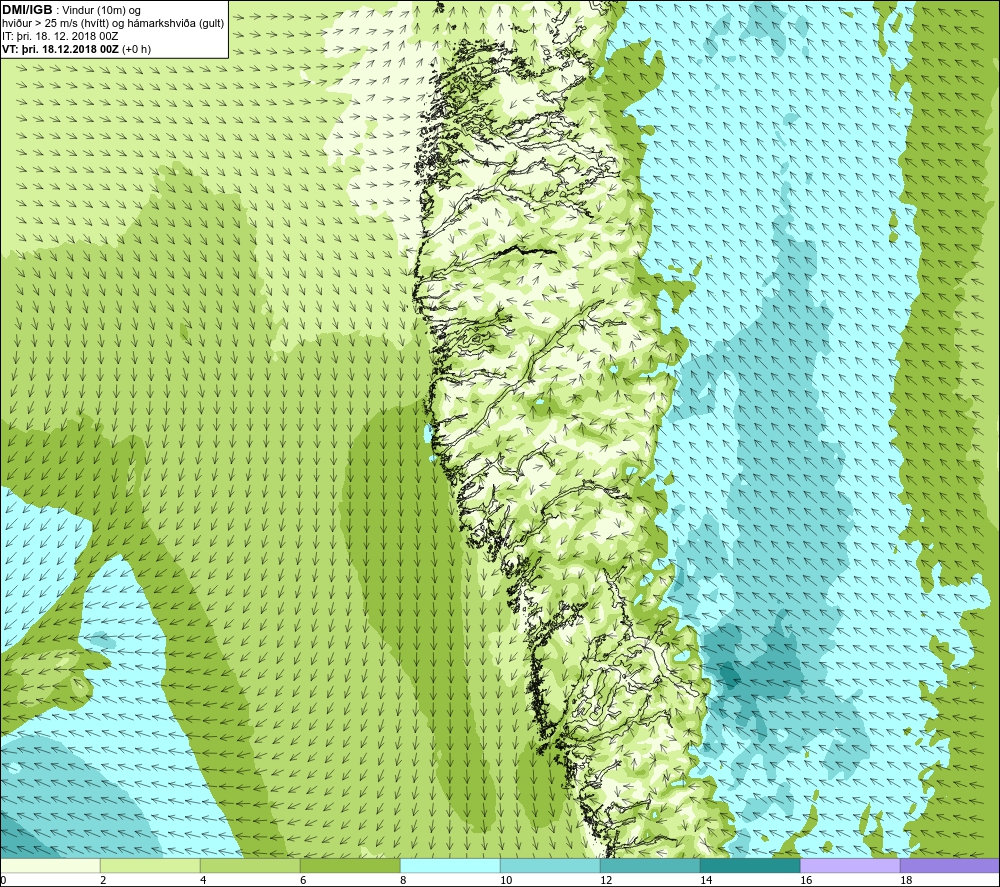Click the legend value label 10
The height and width of the screenshot is (887, 1000).
click(506, 881)
